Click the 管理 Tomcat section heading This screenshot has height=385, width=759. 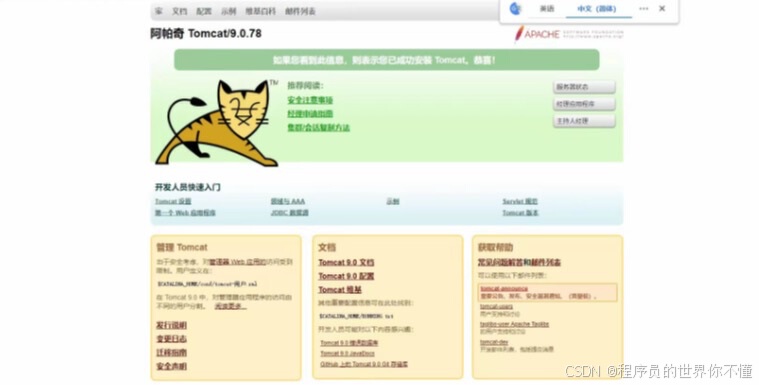(x=182, y=247)
